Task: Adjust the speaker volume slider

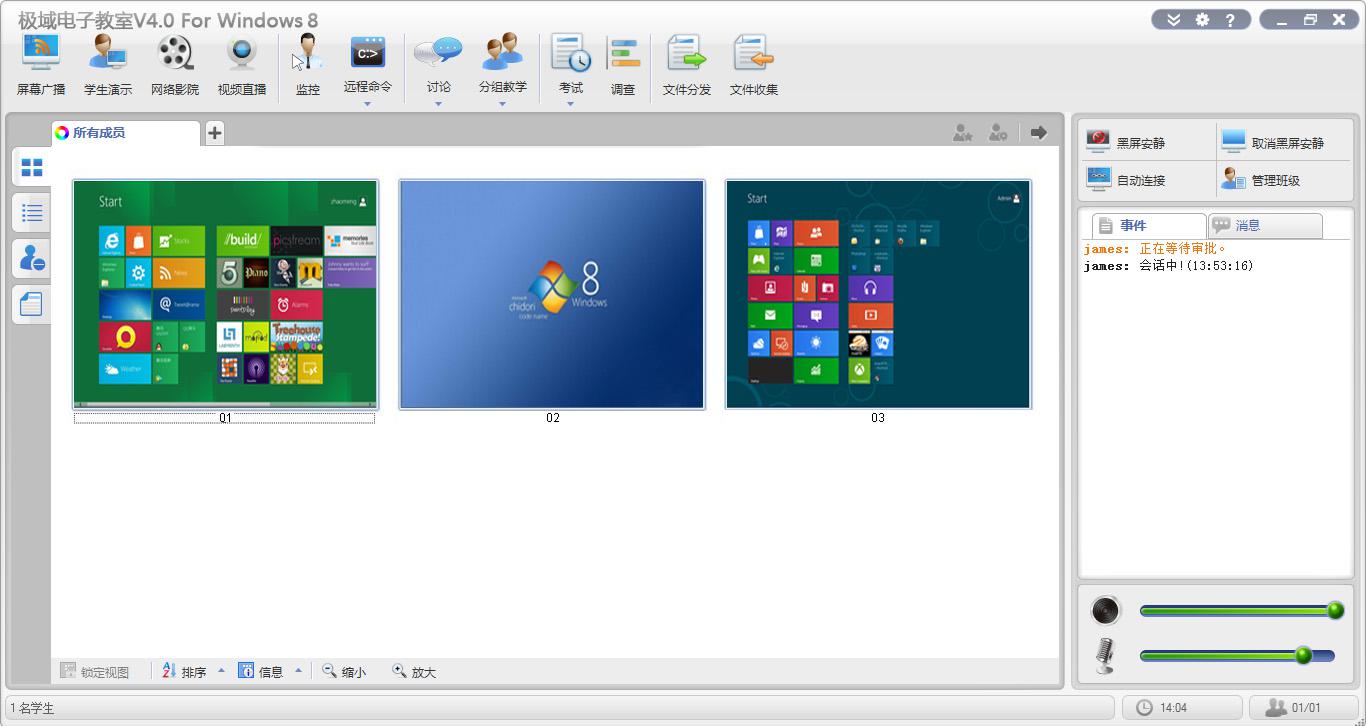Action: 1242,610
